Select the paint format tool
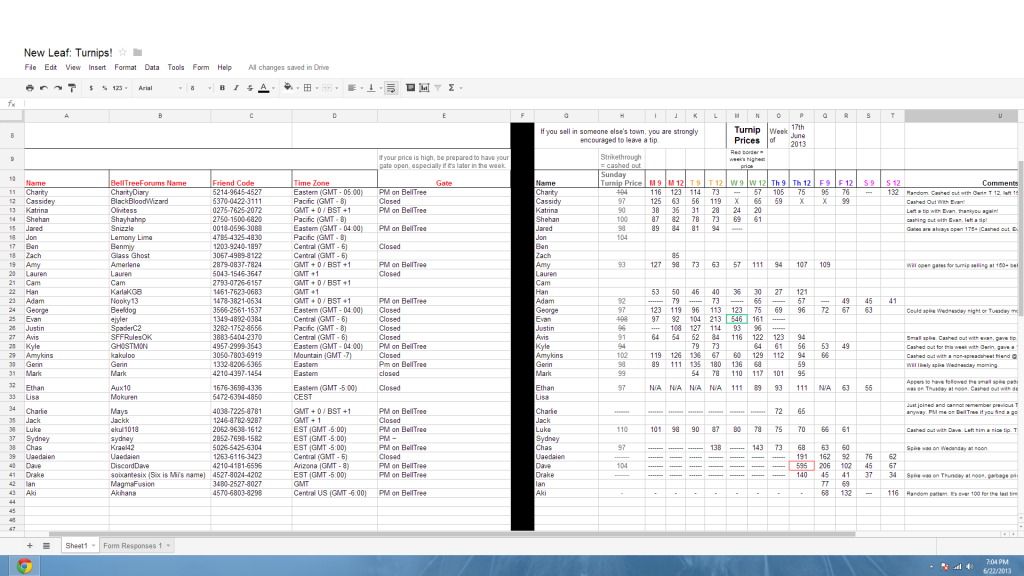Screen dimensions: 1024x576 [72, 88]
